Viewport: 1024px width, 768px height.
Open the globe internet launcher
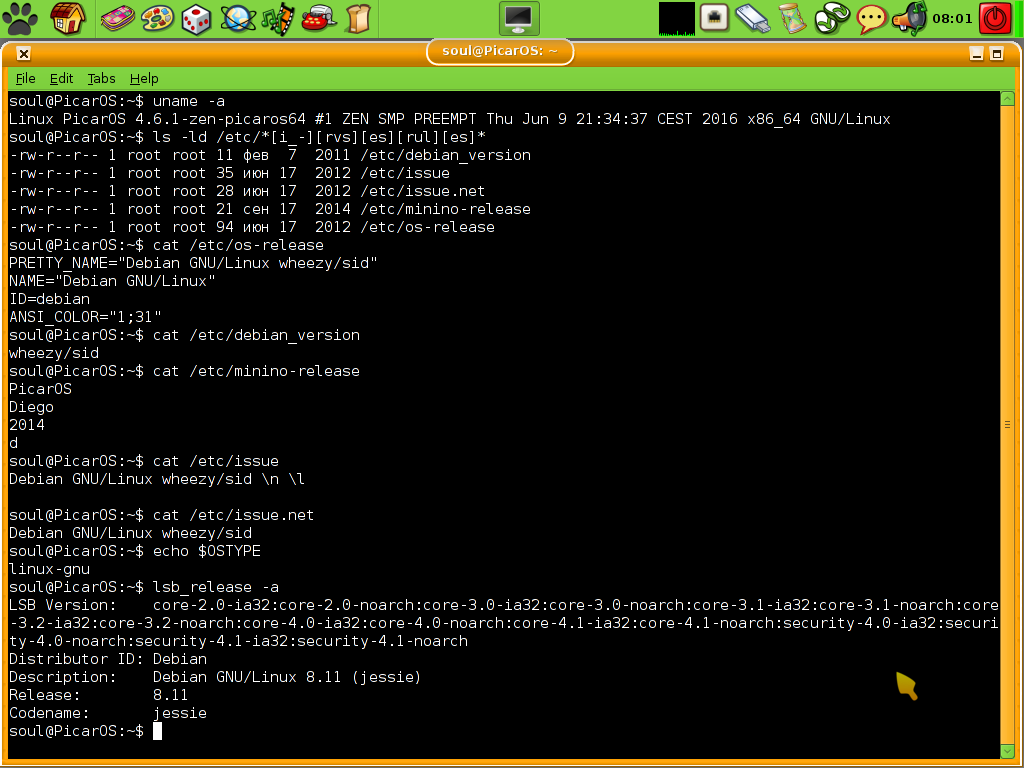pos(238,19)
